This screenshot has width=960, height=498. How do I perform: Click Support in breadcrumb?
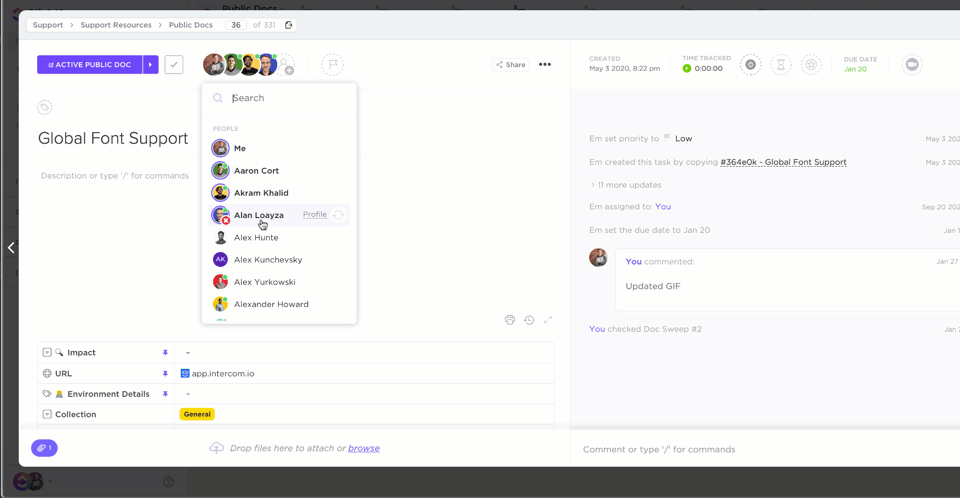click(48, 25)
